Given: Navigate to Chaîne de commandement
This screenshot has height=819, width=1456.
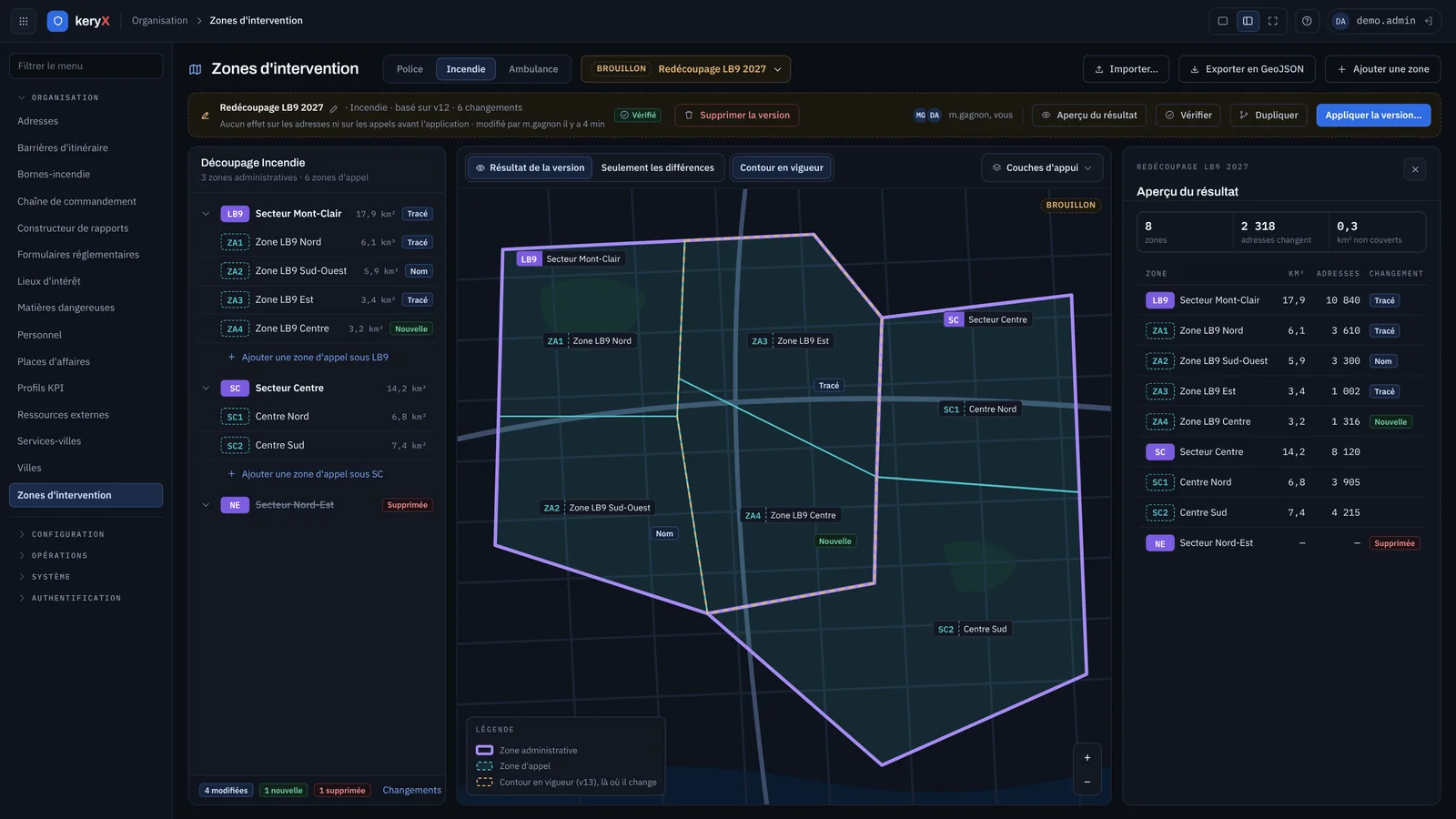Looking at the screenshot, I should pos(76,201).
